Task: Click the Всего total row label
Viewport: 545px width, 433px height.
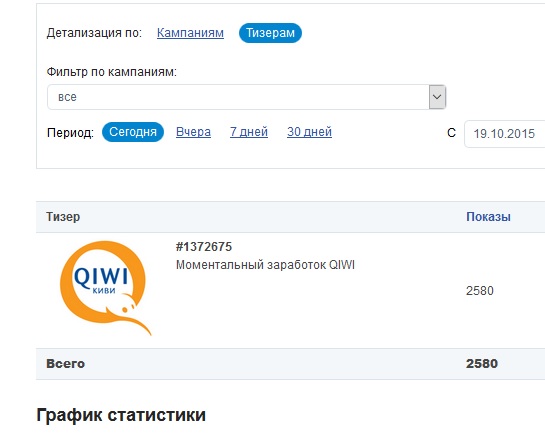Action: tap(65, 364)
